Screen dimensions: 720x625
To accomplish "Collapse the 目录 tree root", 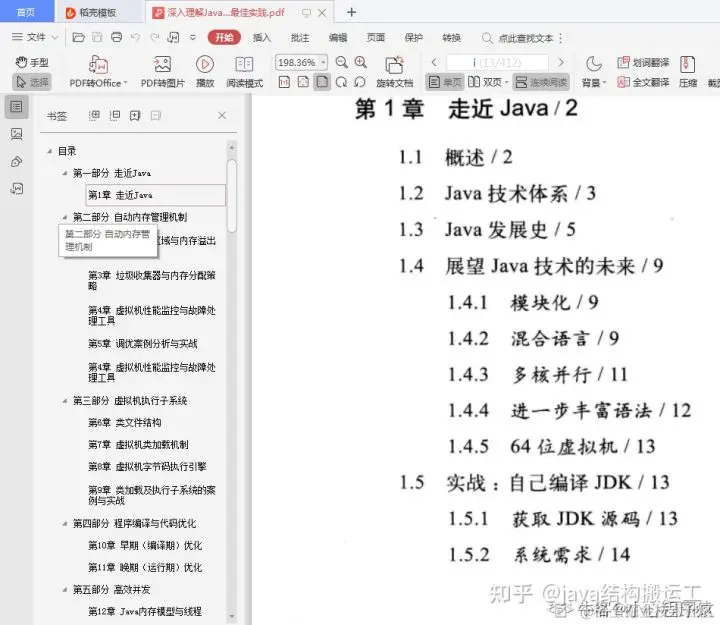I will coord(49,151).
